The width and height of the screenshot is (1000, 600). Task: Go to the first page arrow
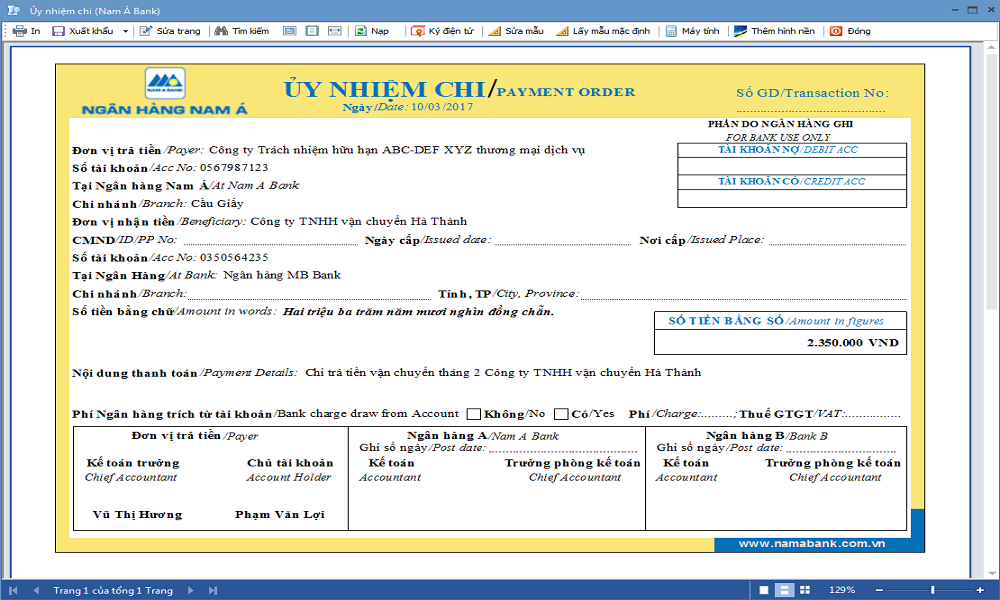click(x=15, y=590)
